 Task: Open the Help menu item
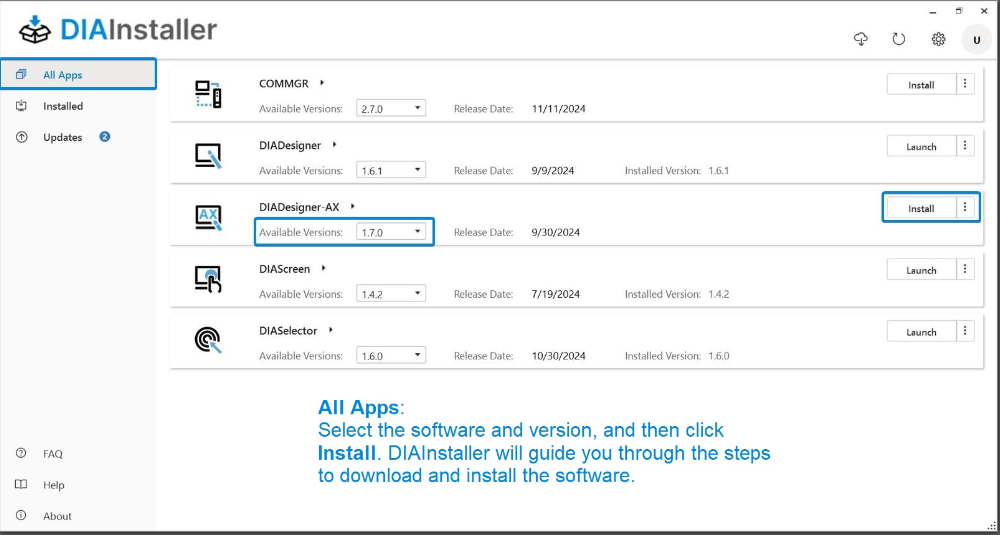pyautogui.click(x=78, y=485)
